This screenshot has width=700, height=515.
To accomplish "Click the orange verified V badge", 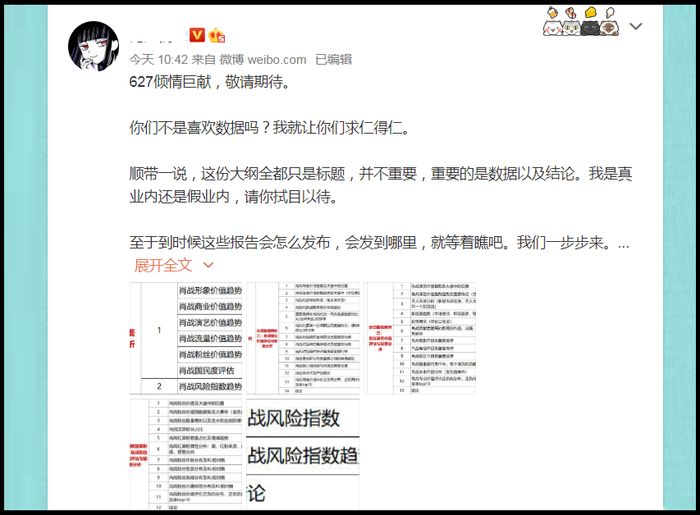I will 196,34.
